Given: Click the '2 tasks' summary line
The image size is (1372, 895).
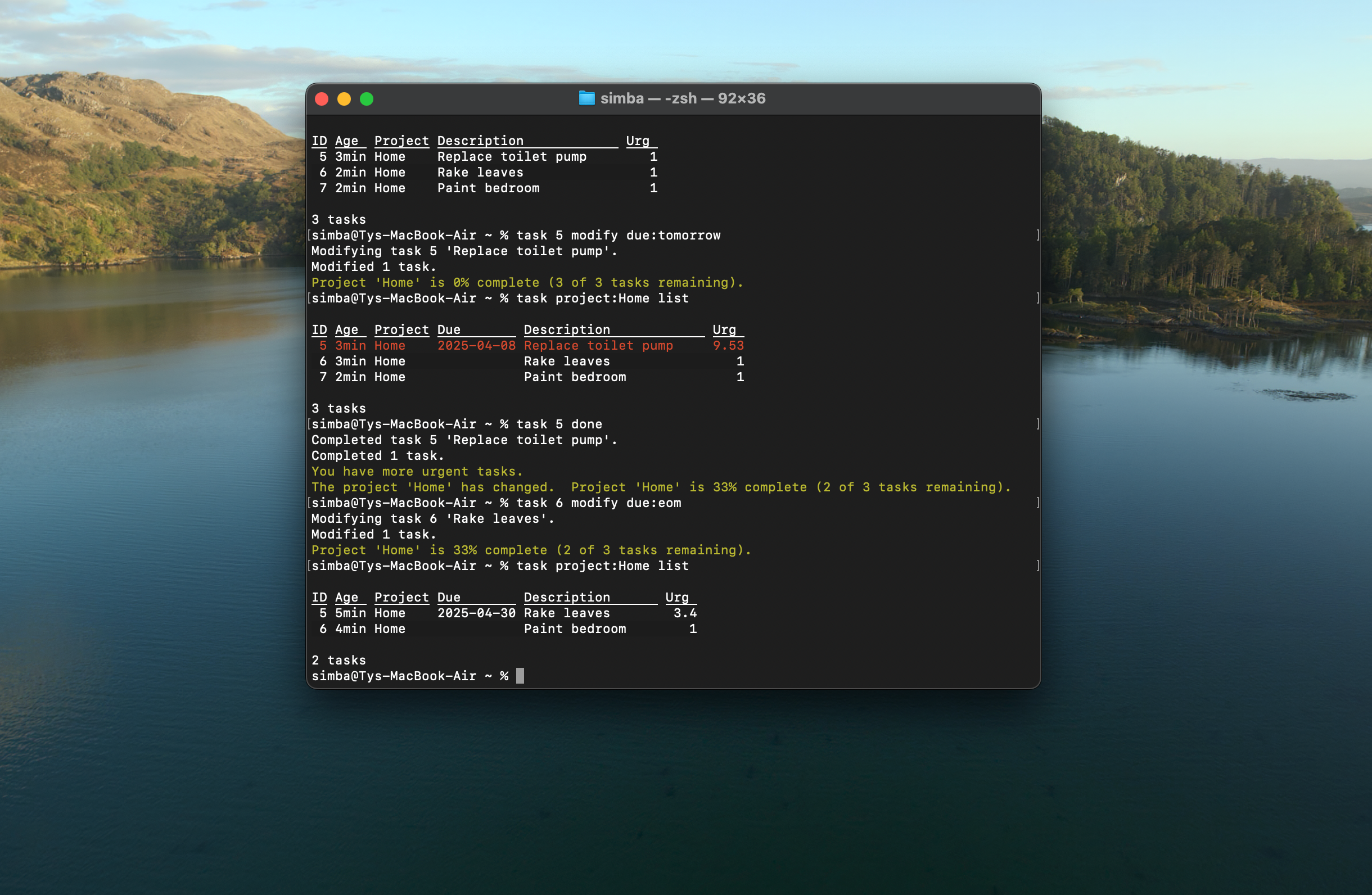Looking at the screenshot, I should [339, 661].
